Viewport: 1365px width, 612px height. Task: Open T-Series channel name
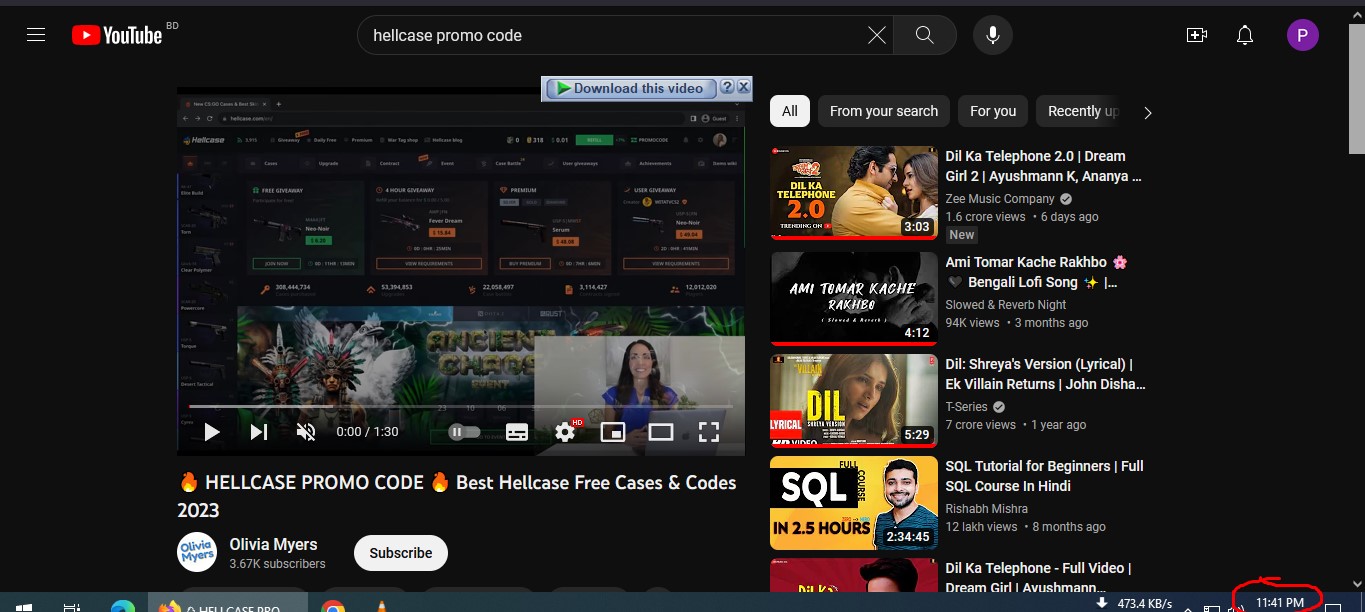966,407
